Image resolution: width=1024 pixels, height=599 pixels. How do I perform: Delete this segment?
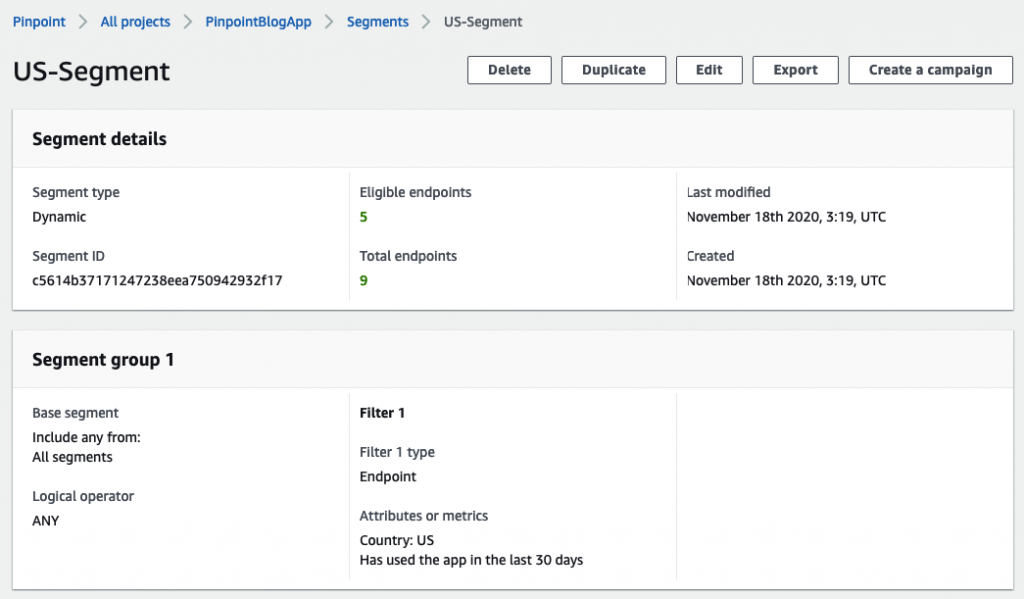pyautogui.click(x=509, y=70)
